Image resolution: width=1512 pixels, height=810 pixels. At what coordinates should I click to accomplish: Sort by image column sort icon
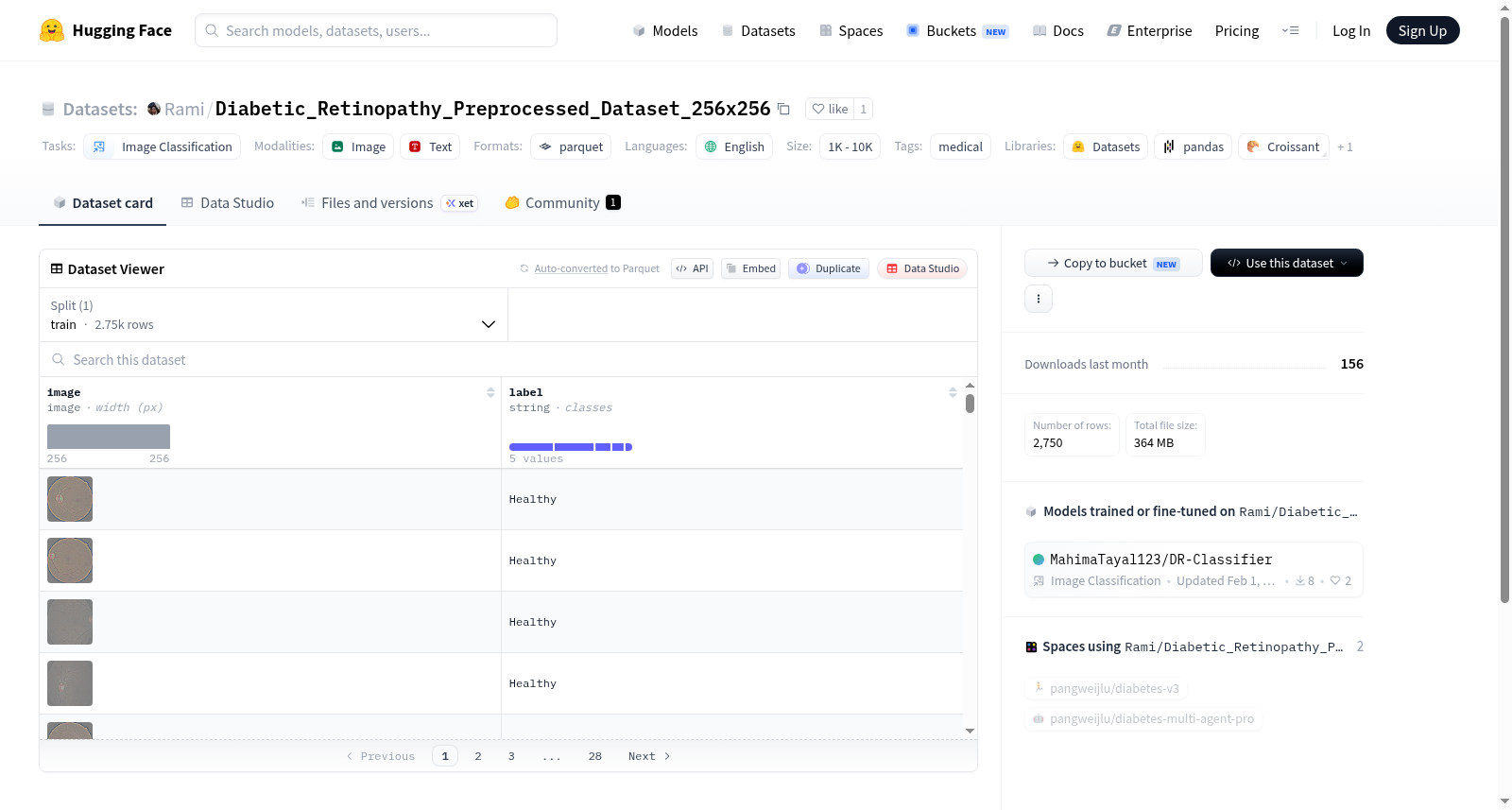click(x=490, y=392)
